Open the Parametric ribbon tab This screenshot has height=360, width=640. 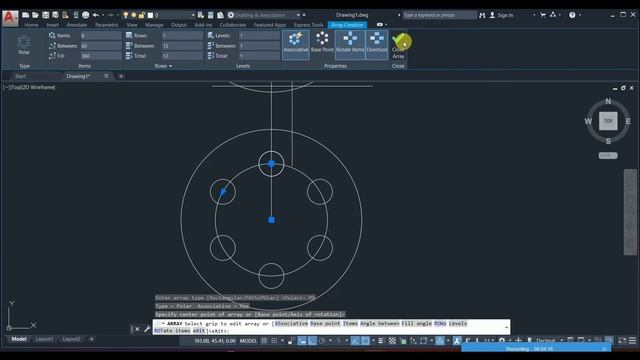[x=107, y=25]
